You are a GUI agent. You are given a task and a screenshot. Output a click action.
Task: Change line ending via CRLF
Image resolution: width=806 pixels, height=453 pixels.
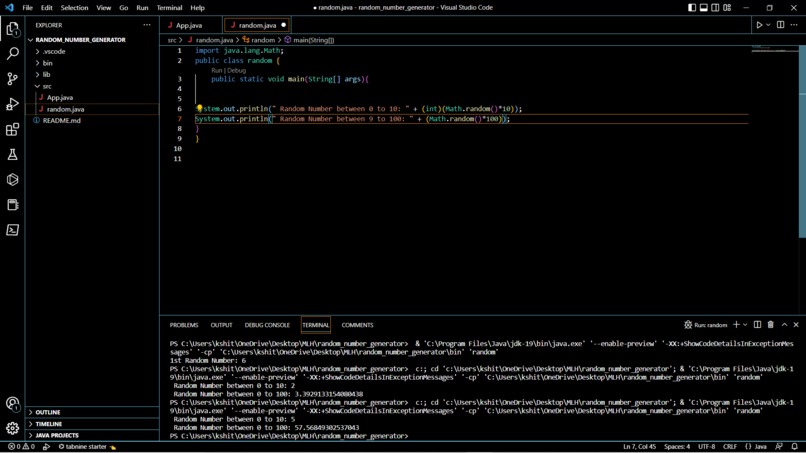(x=730, y=446)
